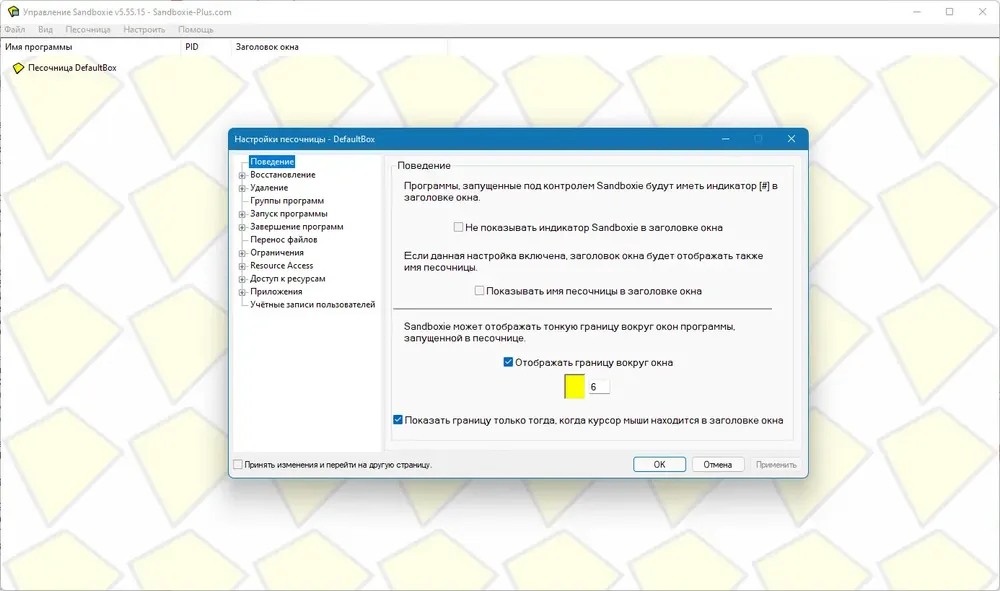Minimize the main Sandboxie window
This screenshot has height=591, width=1000.
917,11
